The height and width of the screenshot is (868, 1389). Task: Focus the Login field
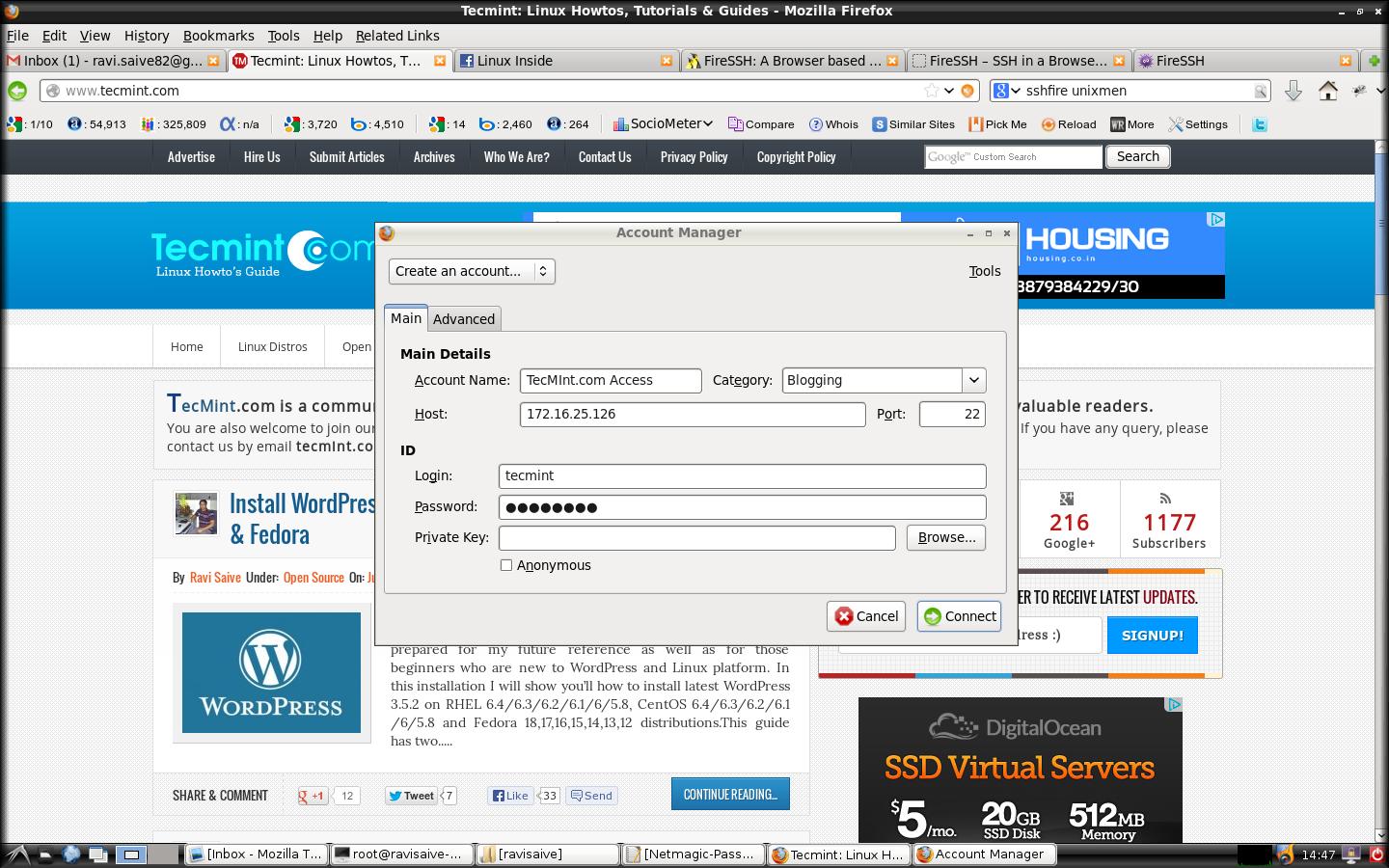[743, 475]
